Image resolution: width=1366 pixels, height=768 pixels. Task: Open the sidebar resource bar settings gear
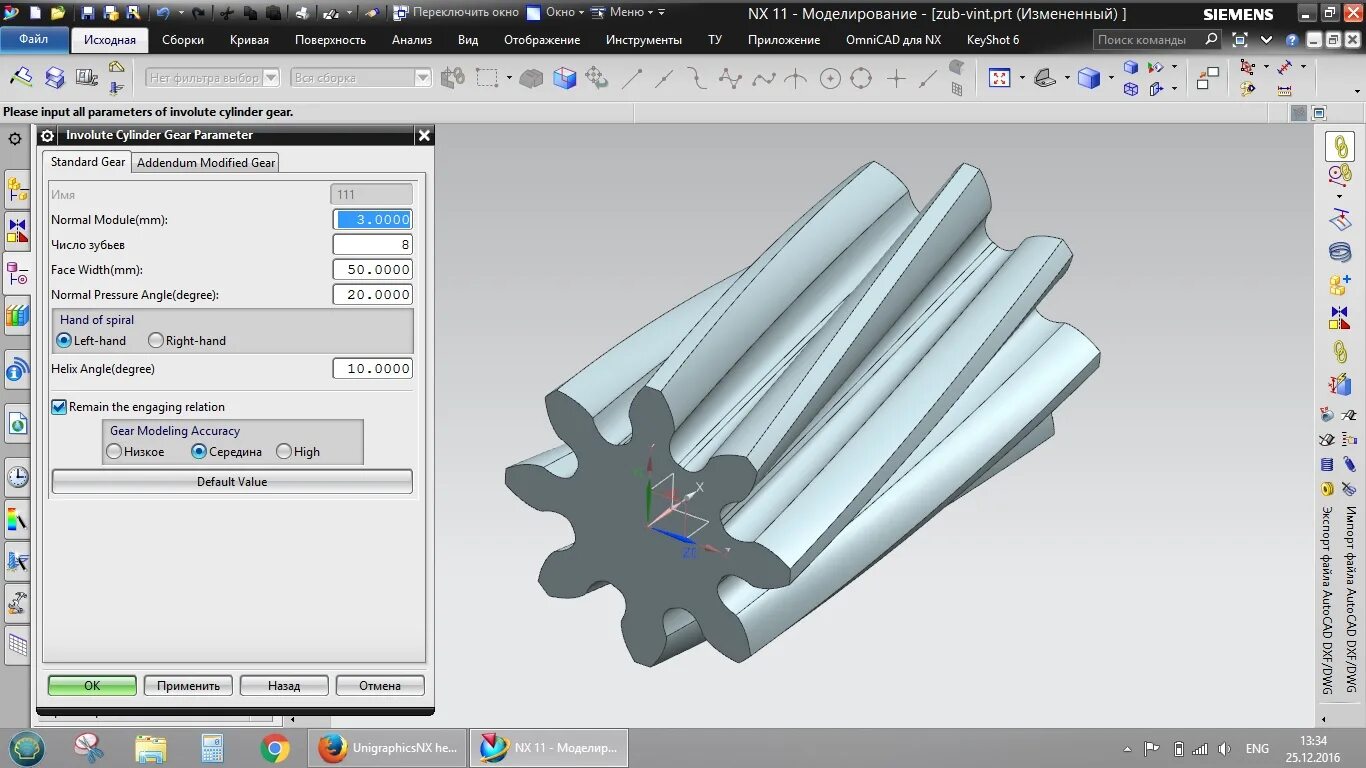point(15,139)
